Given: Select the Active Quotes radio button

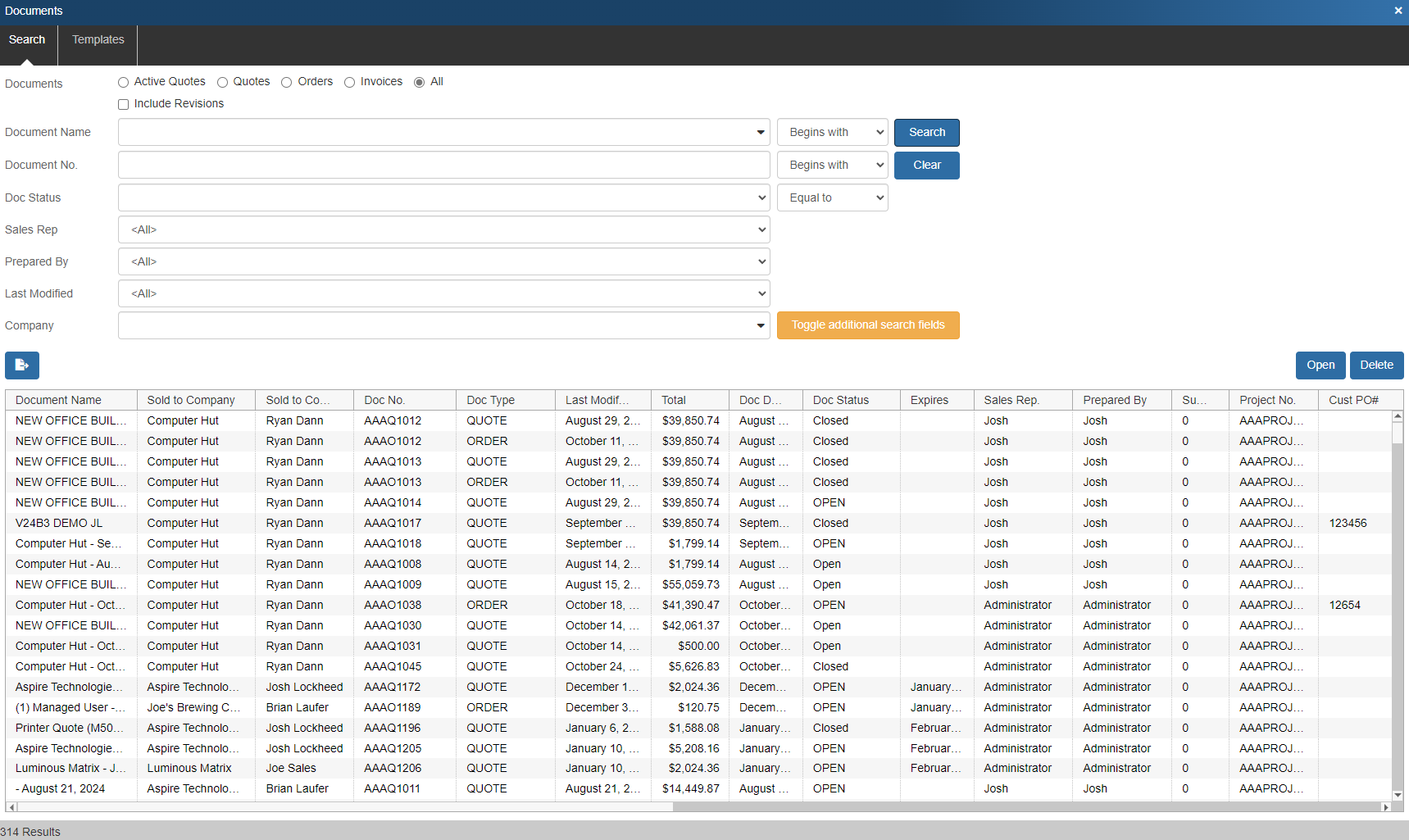Looking at the screenshot, I should [x=124, y=83].
